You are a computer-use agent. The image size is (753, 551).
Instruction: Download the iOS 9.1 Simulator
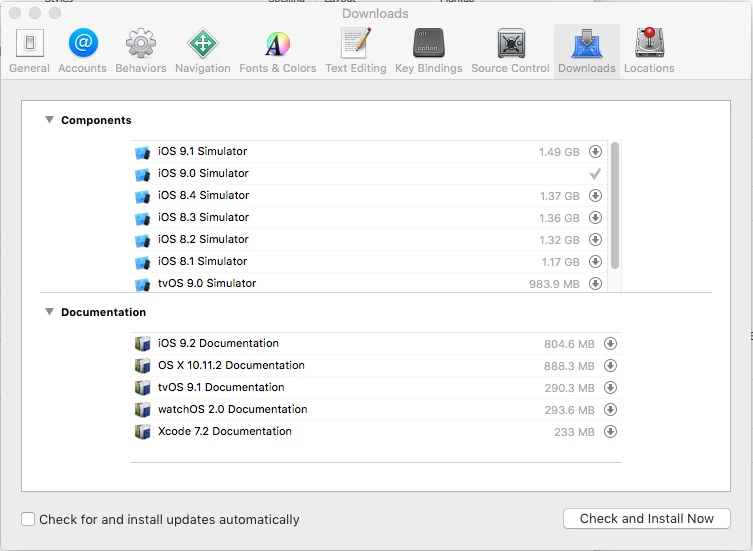(595, 152)
